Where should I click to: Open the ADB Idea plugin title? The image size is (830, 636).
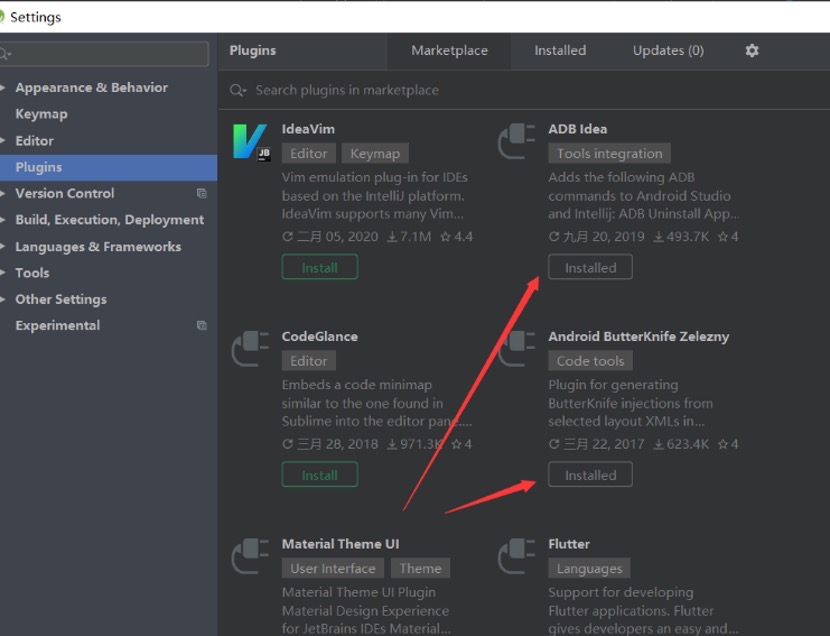578,129
